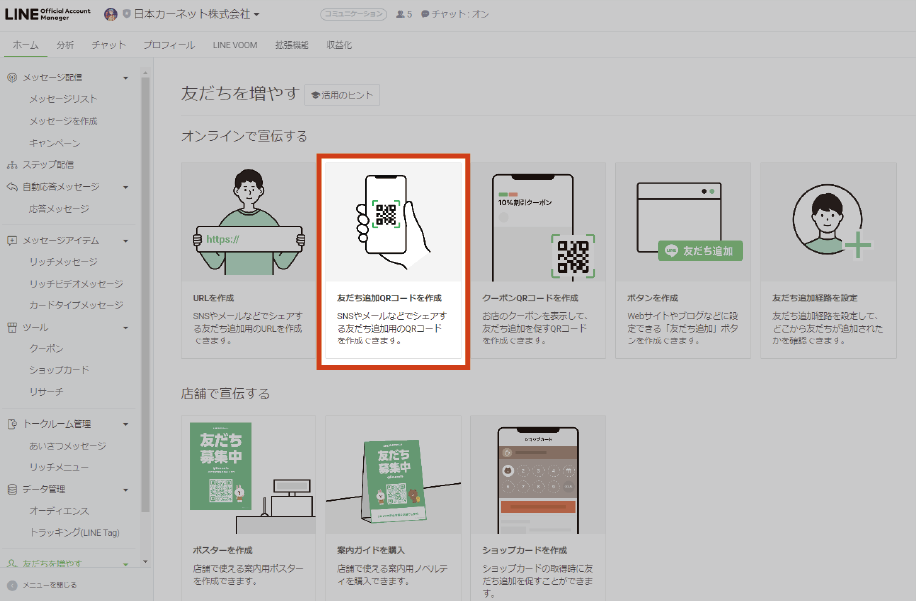Open メッセージリスト in the sidebar
The image size is (916, 601).
pyautogui.click(x=63, y=99)
